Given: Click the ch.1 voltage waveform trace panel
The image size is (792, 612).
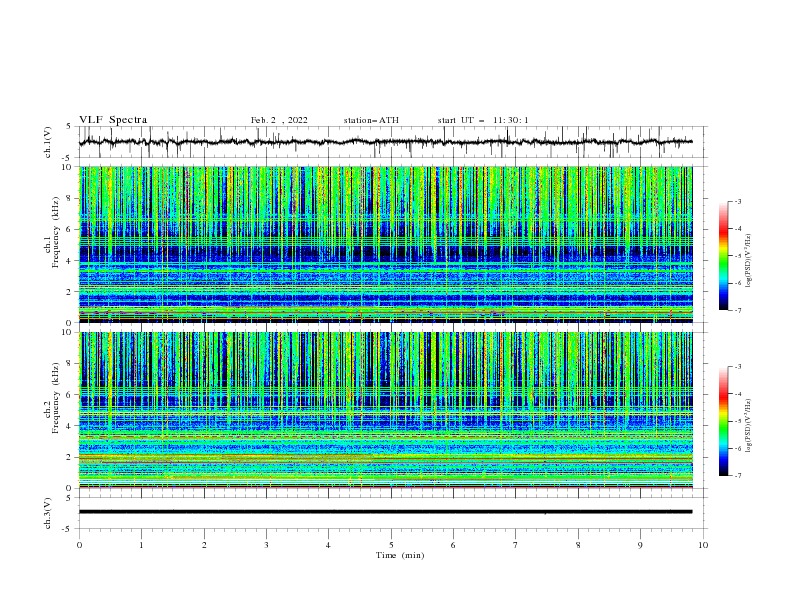Looking at the screenshot, I should [x=393, y=142].
